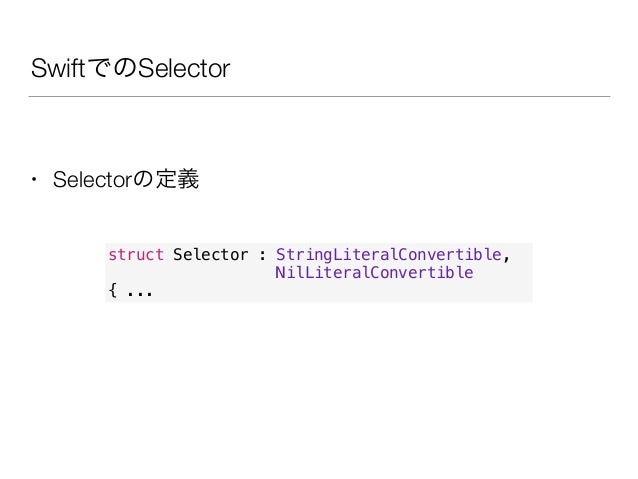This screenshot has width=638, height=479.
Task: Click the empty gray area of the code block
Action: pos(366,291)
